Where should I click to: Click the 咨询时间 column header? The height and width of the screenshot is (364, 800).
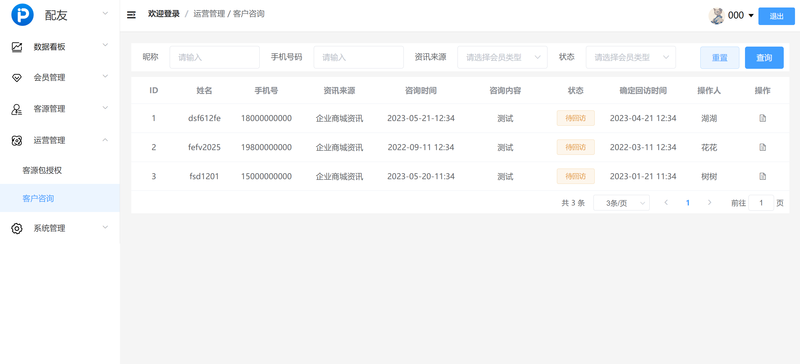[x=421, y=91]
